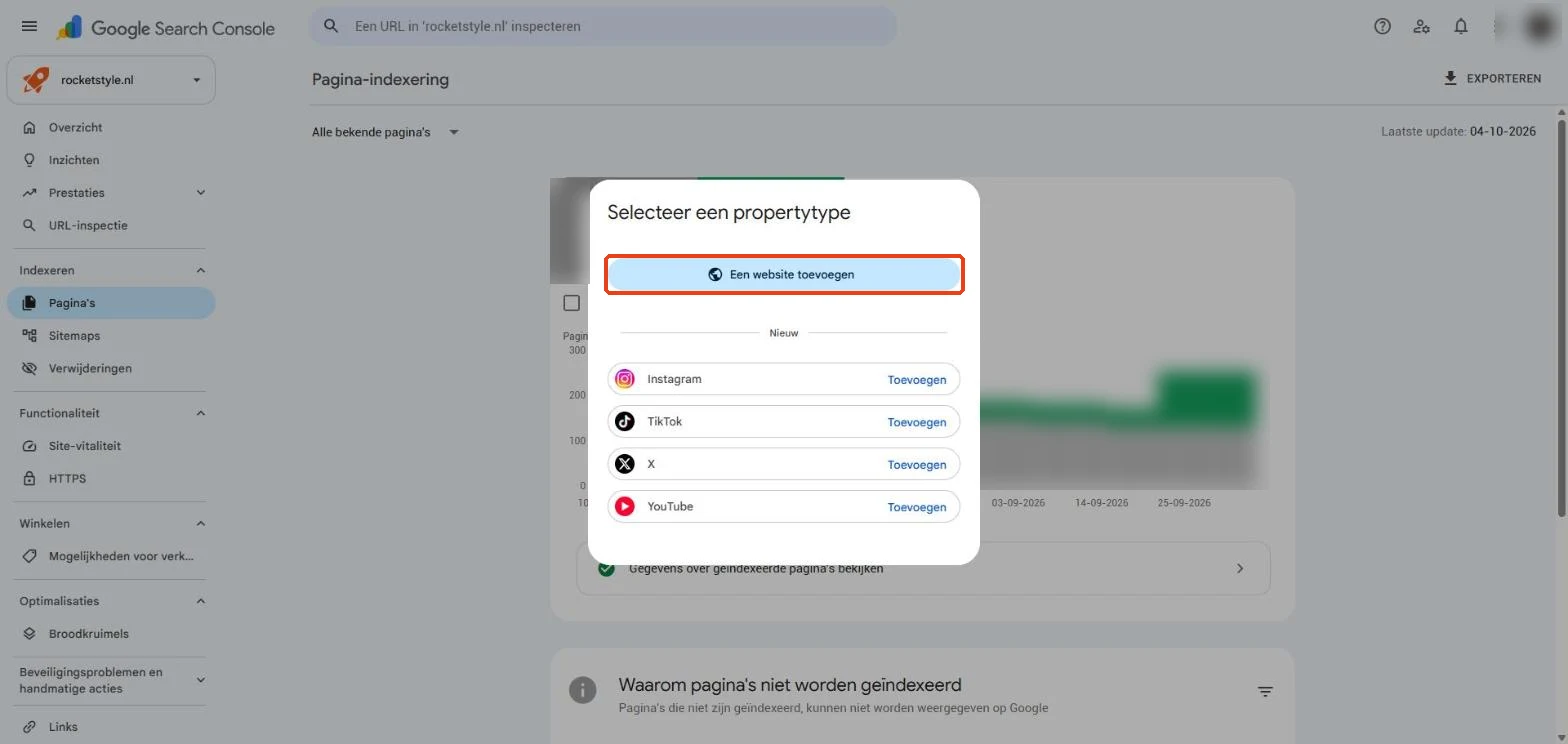The width and height of the screenshot is (1568, 744).
Task: Click the search magnifier icon in URL bar
Action: pos(332,27)
